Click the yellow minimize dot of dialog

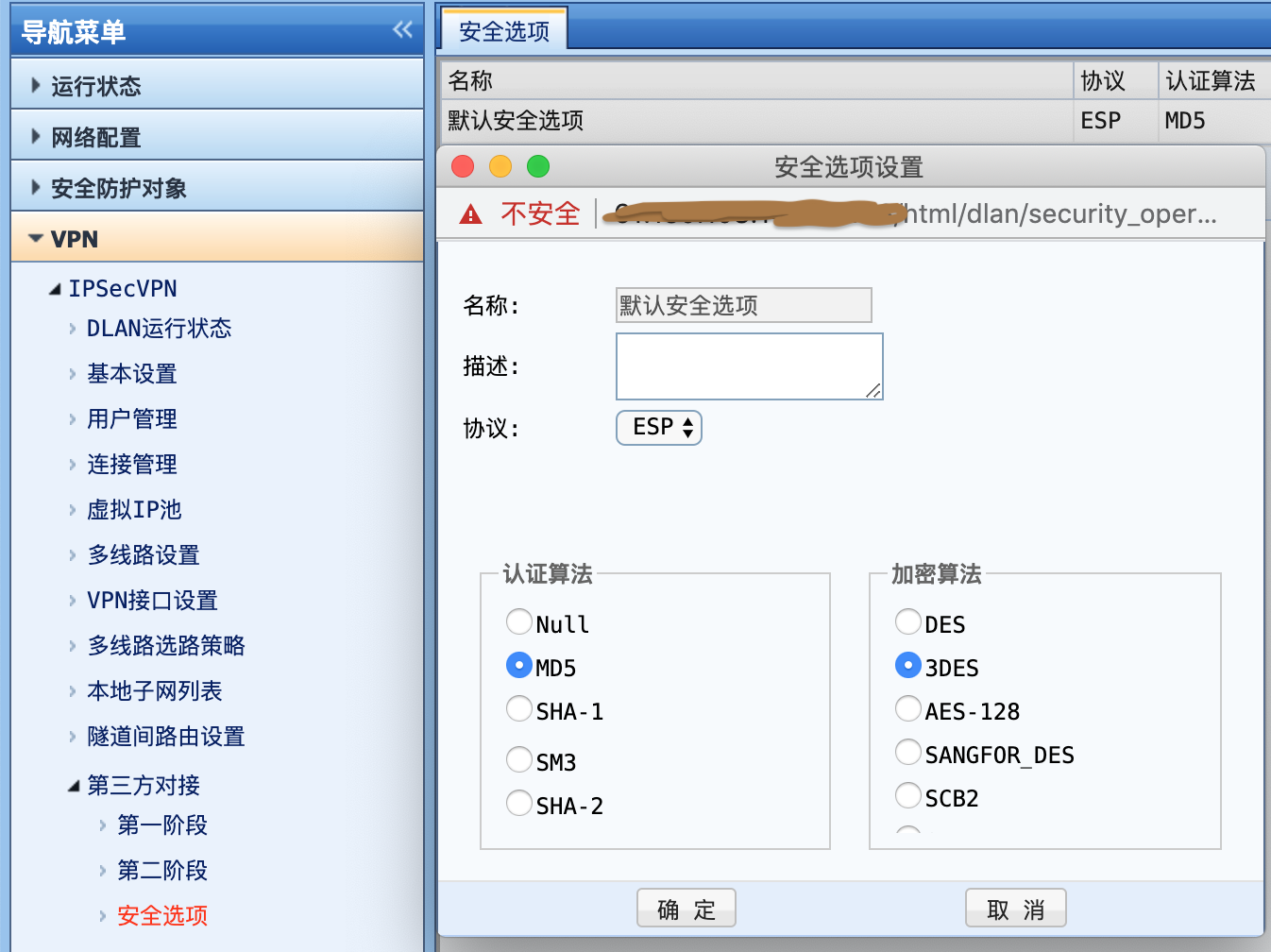point(500,167)
